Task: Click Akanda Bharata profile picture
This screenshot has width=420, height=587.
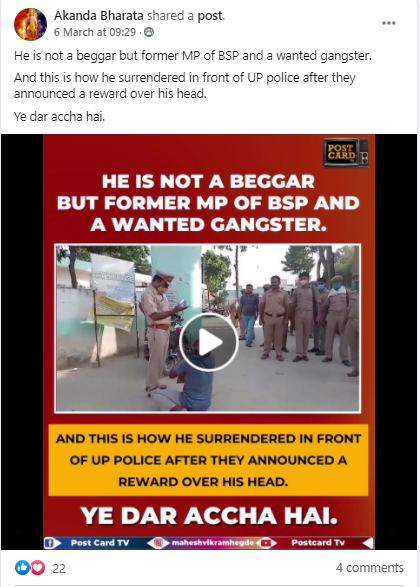Action: click(x=30, y=24)
